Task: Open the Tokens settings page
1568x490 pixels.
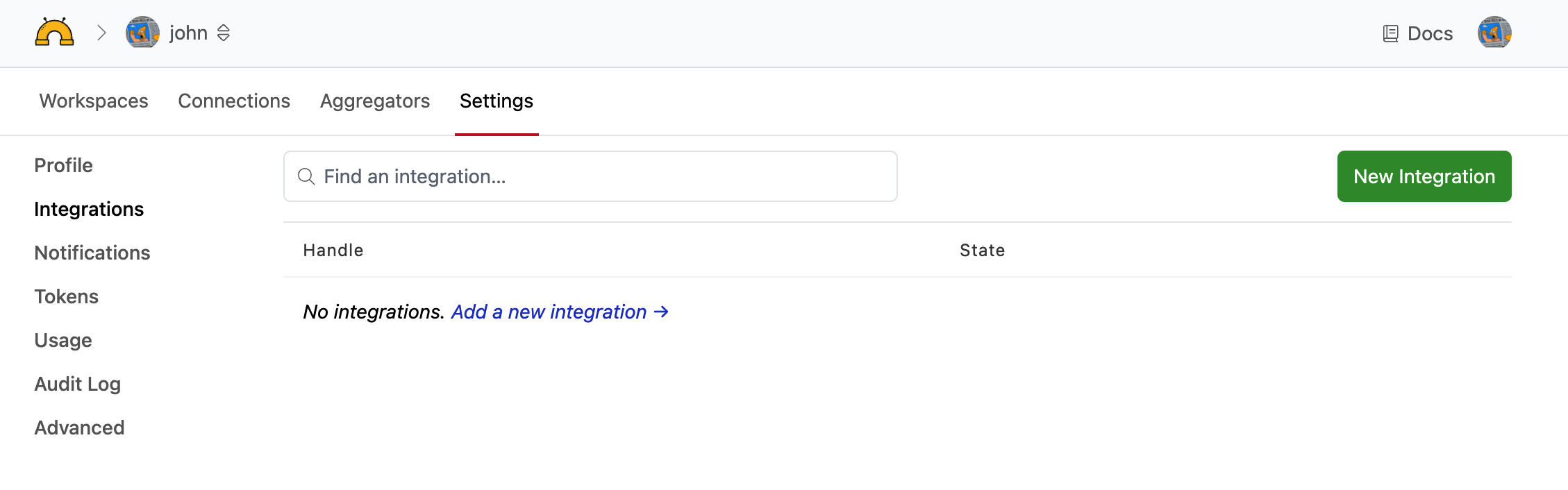Action: [67, 296]
